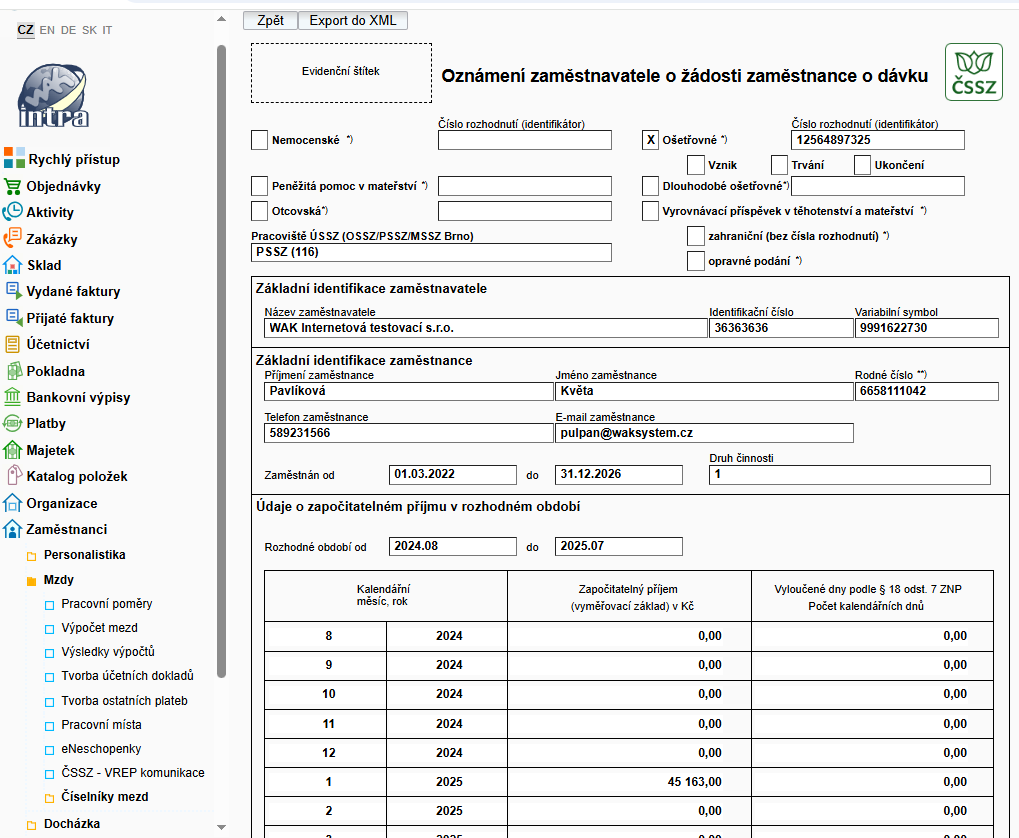Viewport: 1019px width, 838px height.
Task: Expand the Personalistika folder
Action: (31, 555)
